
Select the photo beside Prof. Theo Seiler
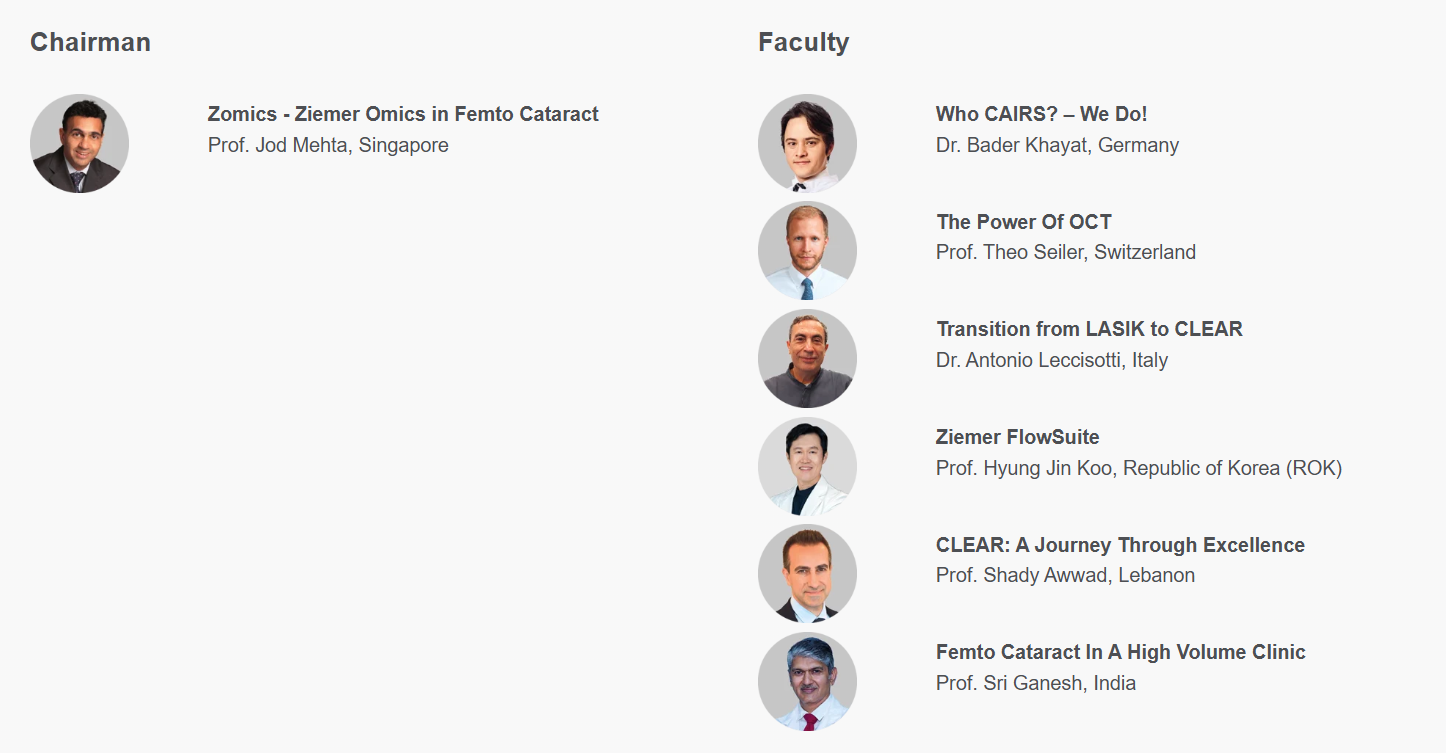click(807, 251)
